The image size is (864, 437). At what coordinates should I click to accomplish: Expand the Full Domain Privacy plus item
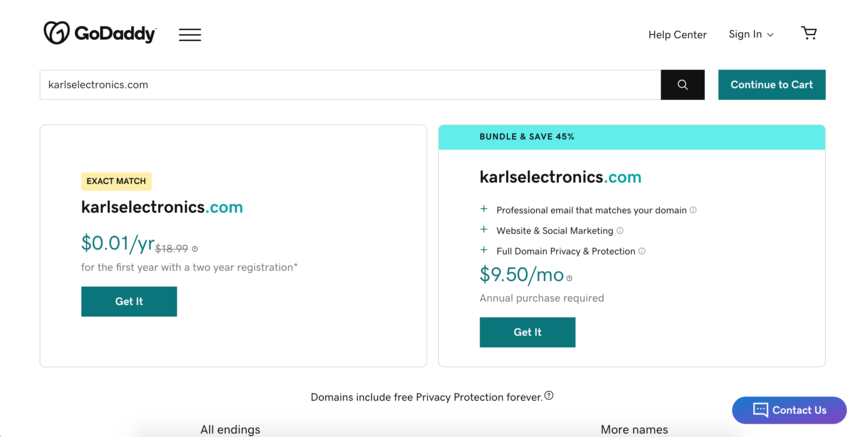pos(484,251)
